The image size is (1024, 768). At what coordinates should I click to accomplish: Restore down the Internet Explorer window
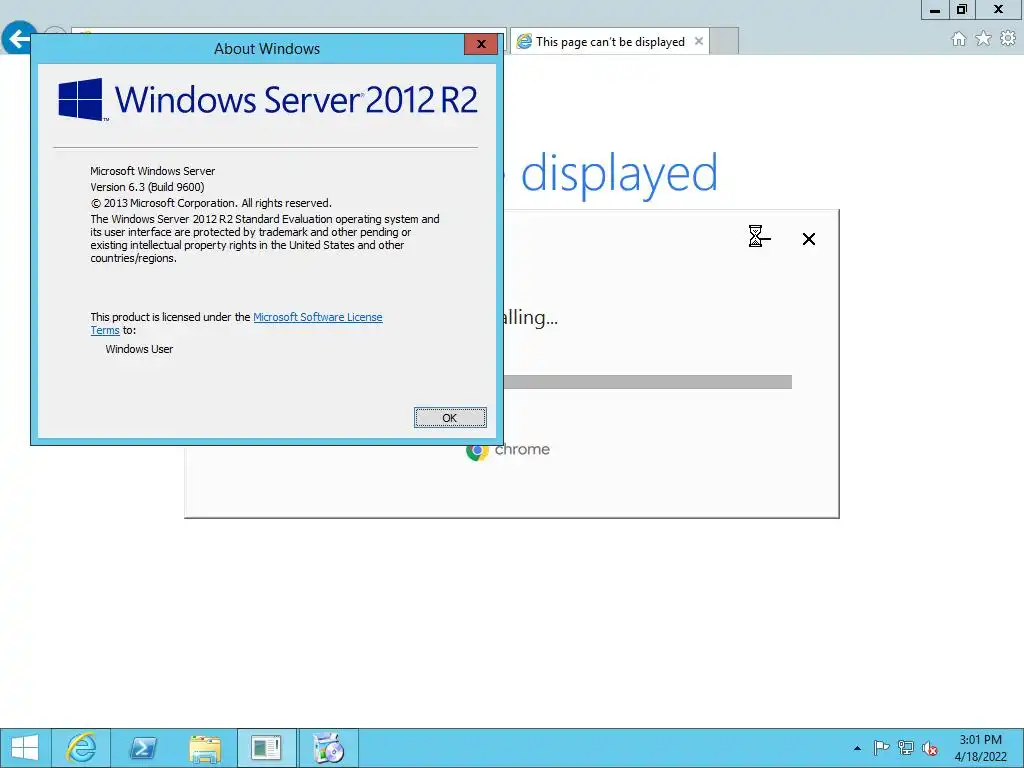(x=962, y=10)
